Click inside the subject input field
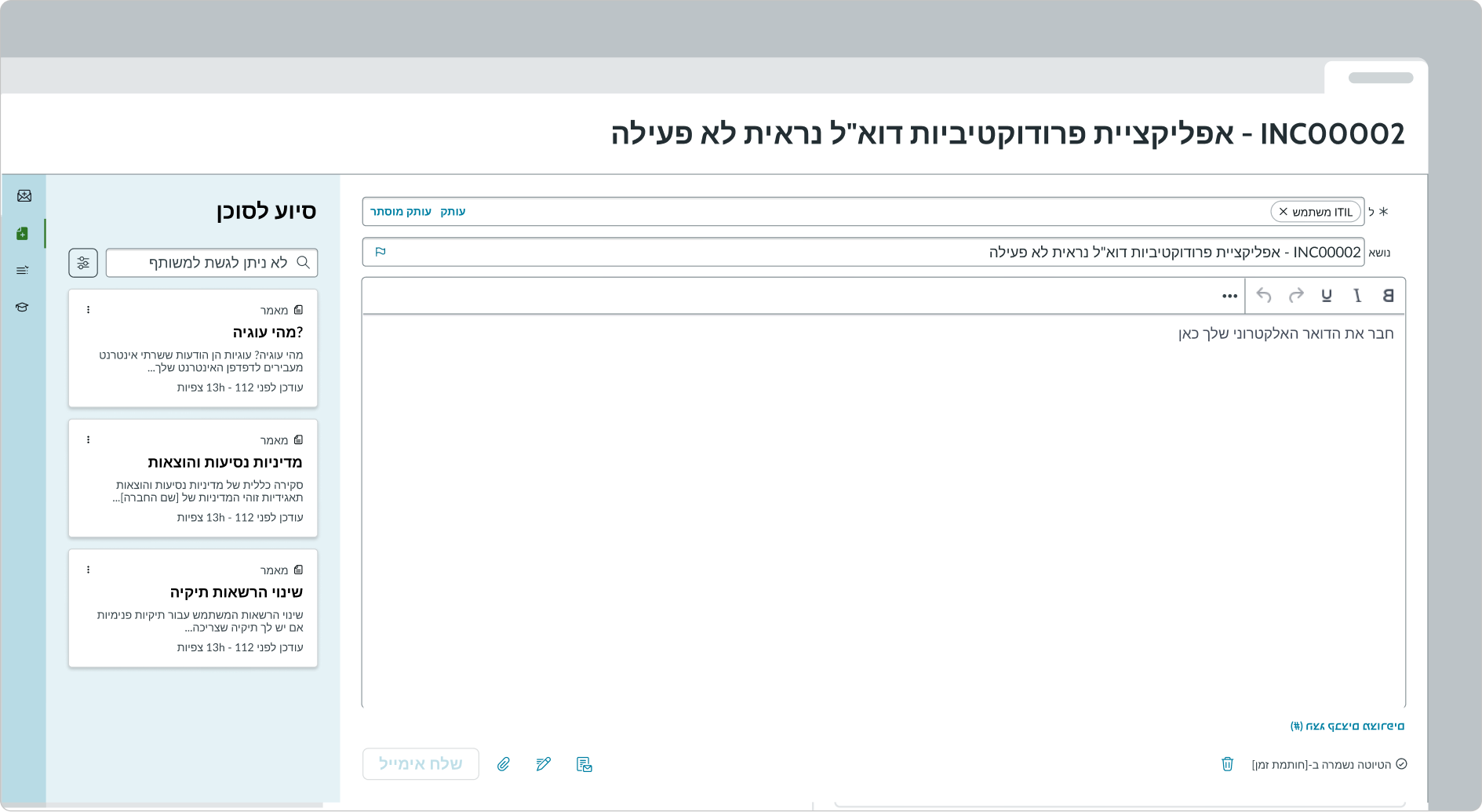This screenshot has width=1482, height=812. tap(1098, 252)
